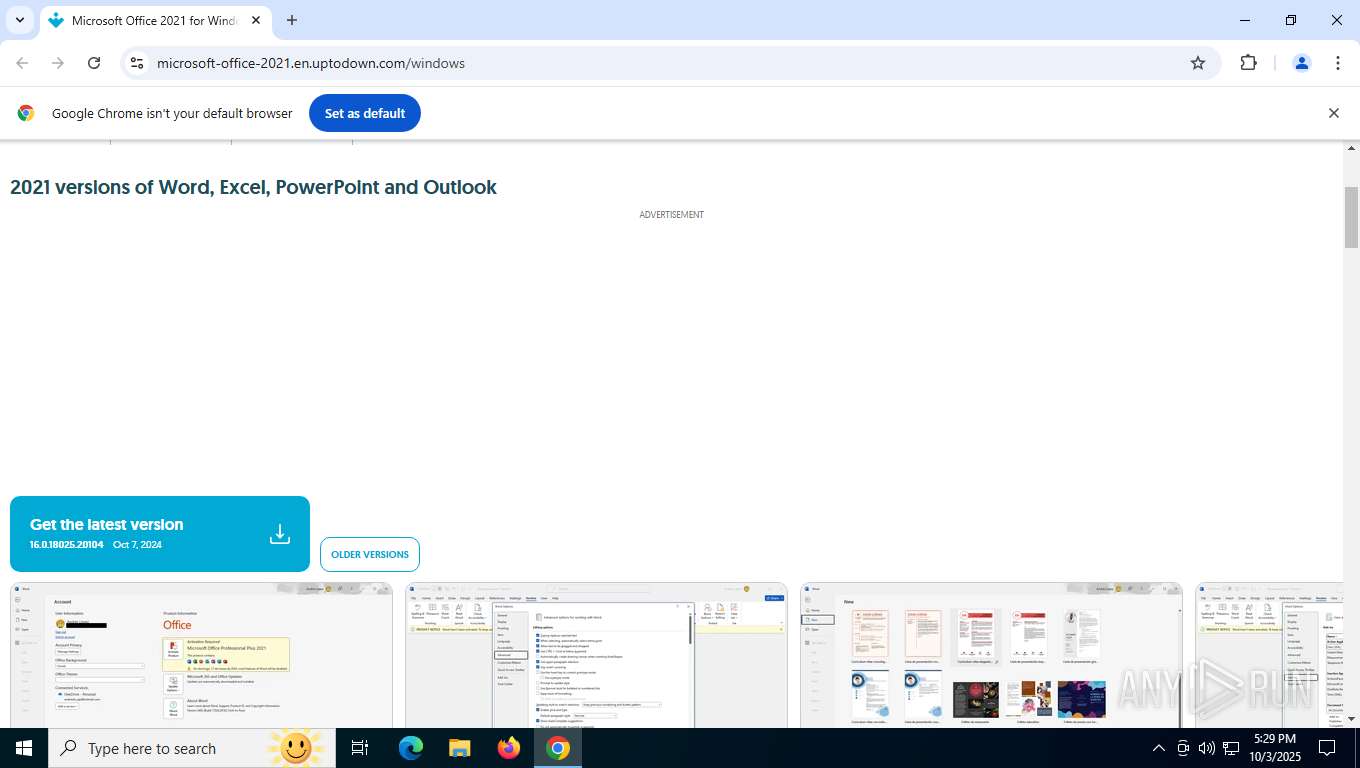Set Chrome as default browser
The width and height of the screenshot is (1360, 768).
point(365,113)
